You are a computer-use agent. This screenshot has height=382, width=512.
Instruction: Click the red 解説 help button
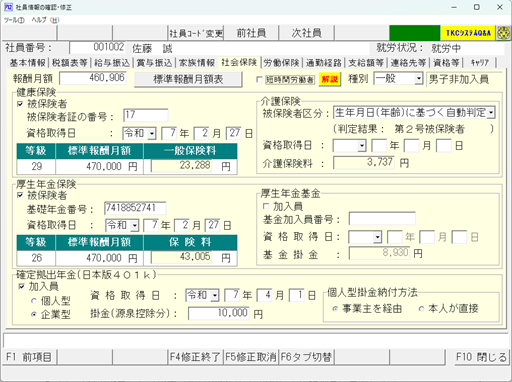pos(329,80)
